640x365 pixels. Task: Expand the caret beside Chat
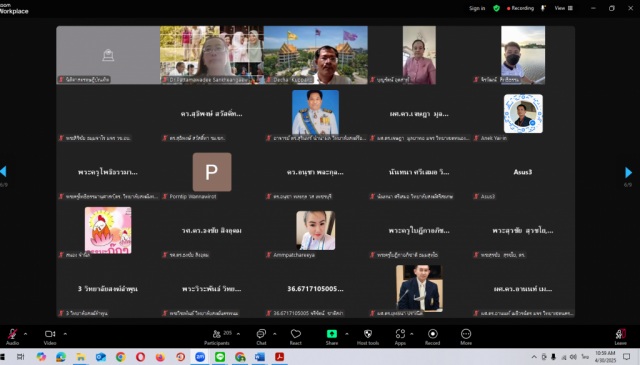click(275, 334)
